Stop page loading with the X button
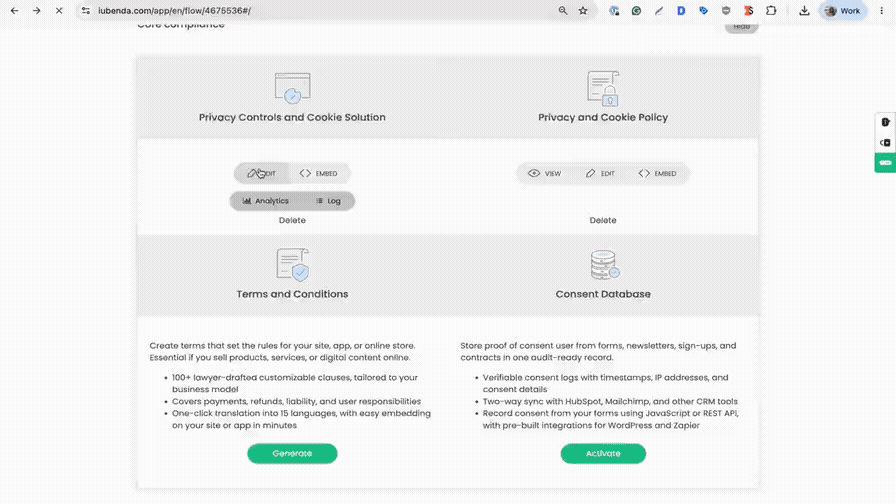Image resolution: width=896 pixels, height=504 pixels. point(59,11)
